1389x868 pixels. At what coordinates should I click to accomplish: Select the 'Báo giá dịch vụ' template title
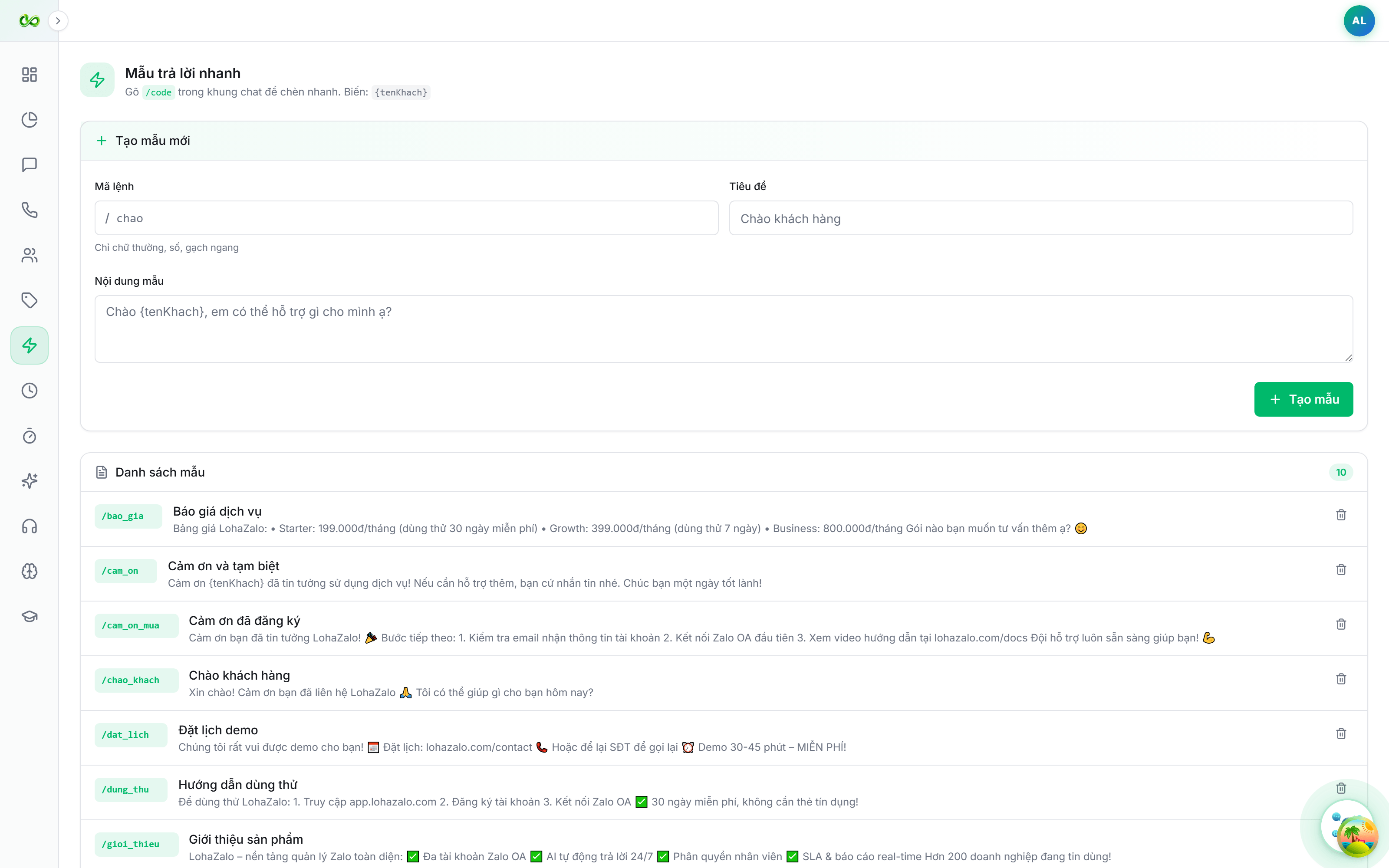coord(217,512)
